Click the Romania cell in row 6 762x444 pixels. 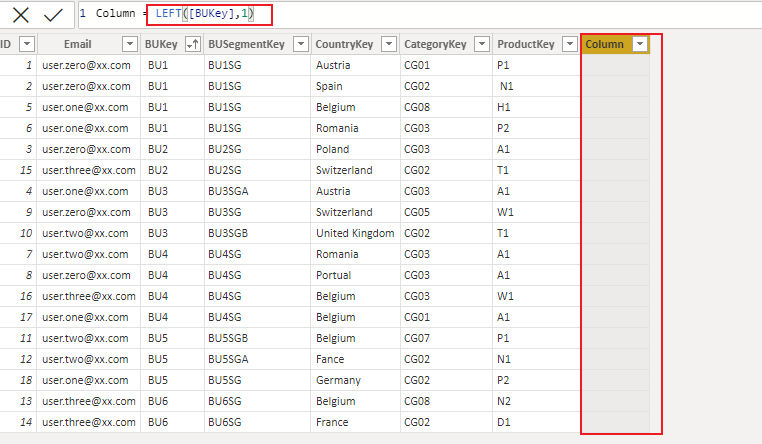pyautogui.click(x=355, y=128)
